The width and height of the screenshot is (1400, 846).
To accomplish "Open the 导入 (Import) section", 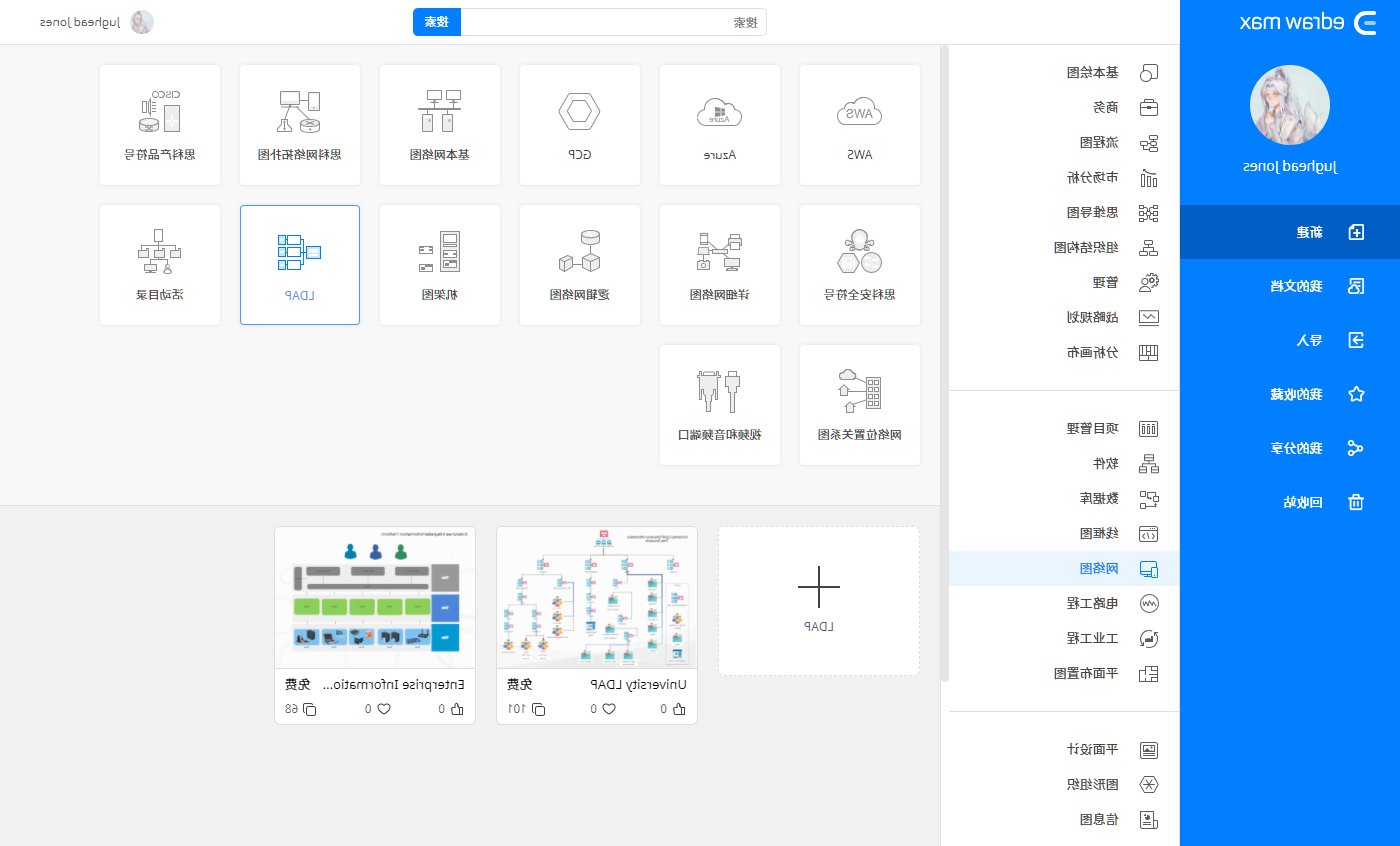I will click(x=1290, y=340).
